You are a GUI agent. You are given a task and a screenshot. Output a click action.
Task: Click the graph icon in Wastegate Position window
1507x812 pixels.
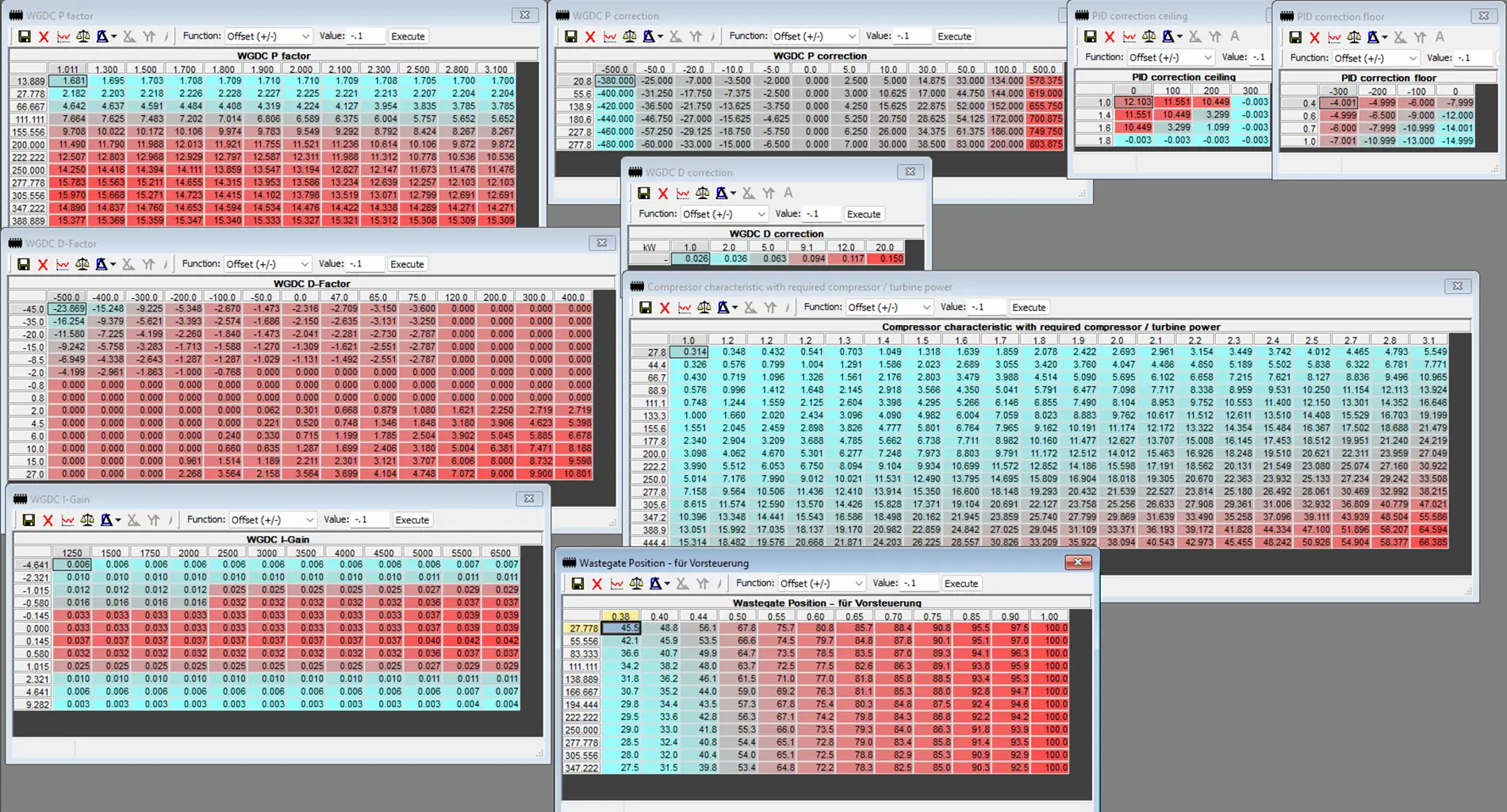617,584
